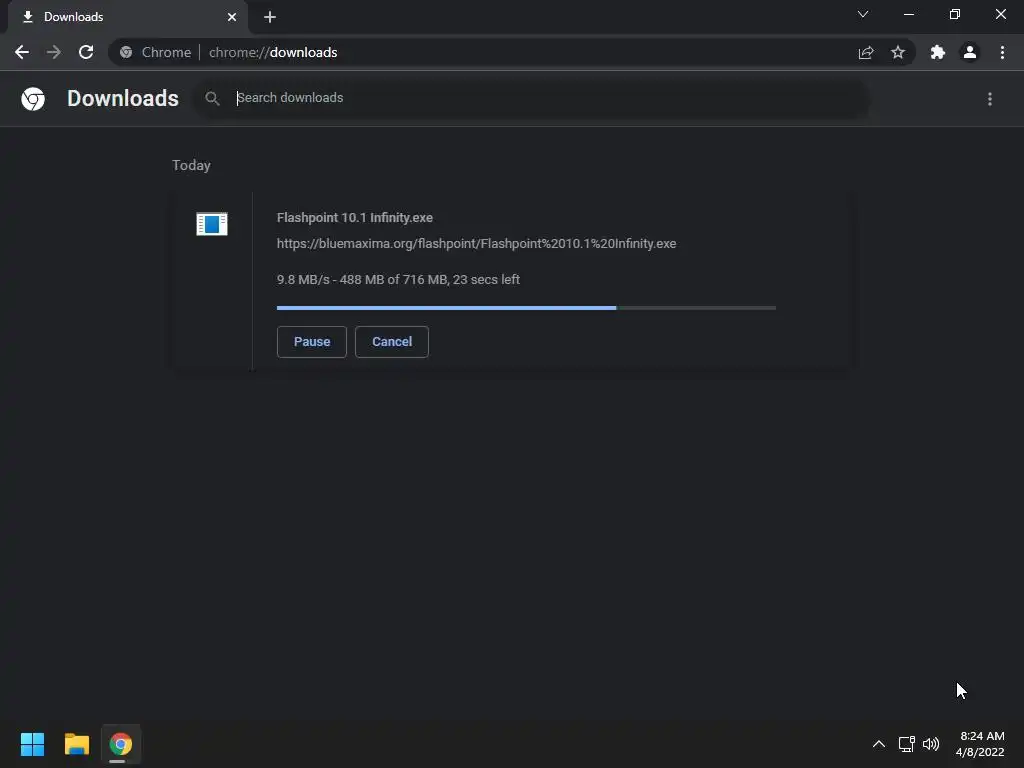Cancel the Flashpoint download
This screenshot has height=768, width=1024.
pyautogui.click(x=392, y=342)
